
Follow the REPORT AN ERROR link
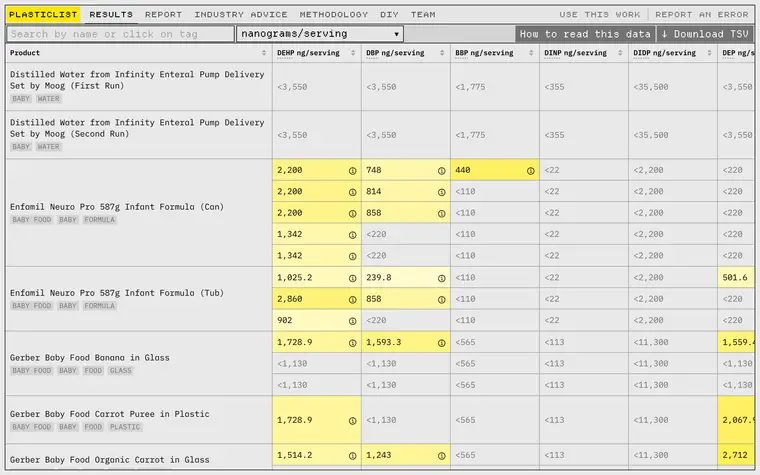coord(702,15)
